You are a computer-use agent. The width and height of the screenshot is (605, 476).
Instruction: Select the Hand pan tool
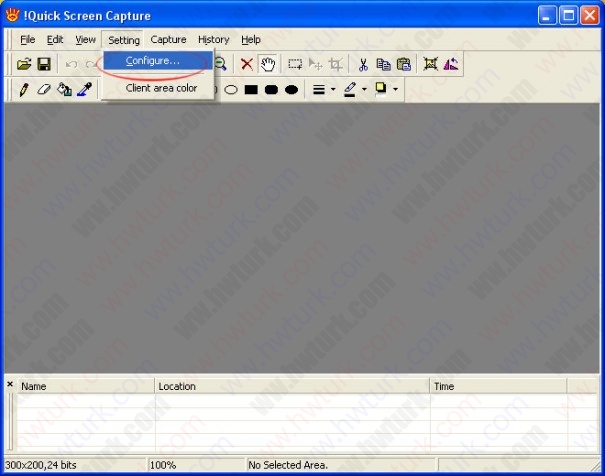pyautogui.click(x=267, y=64)
